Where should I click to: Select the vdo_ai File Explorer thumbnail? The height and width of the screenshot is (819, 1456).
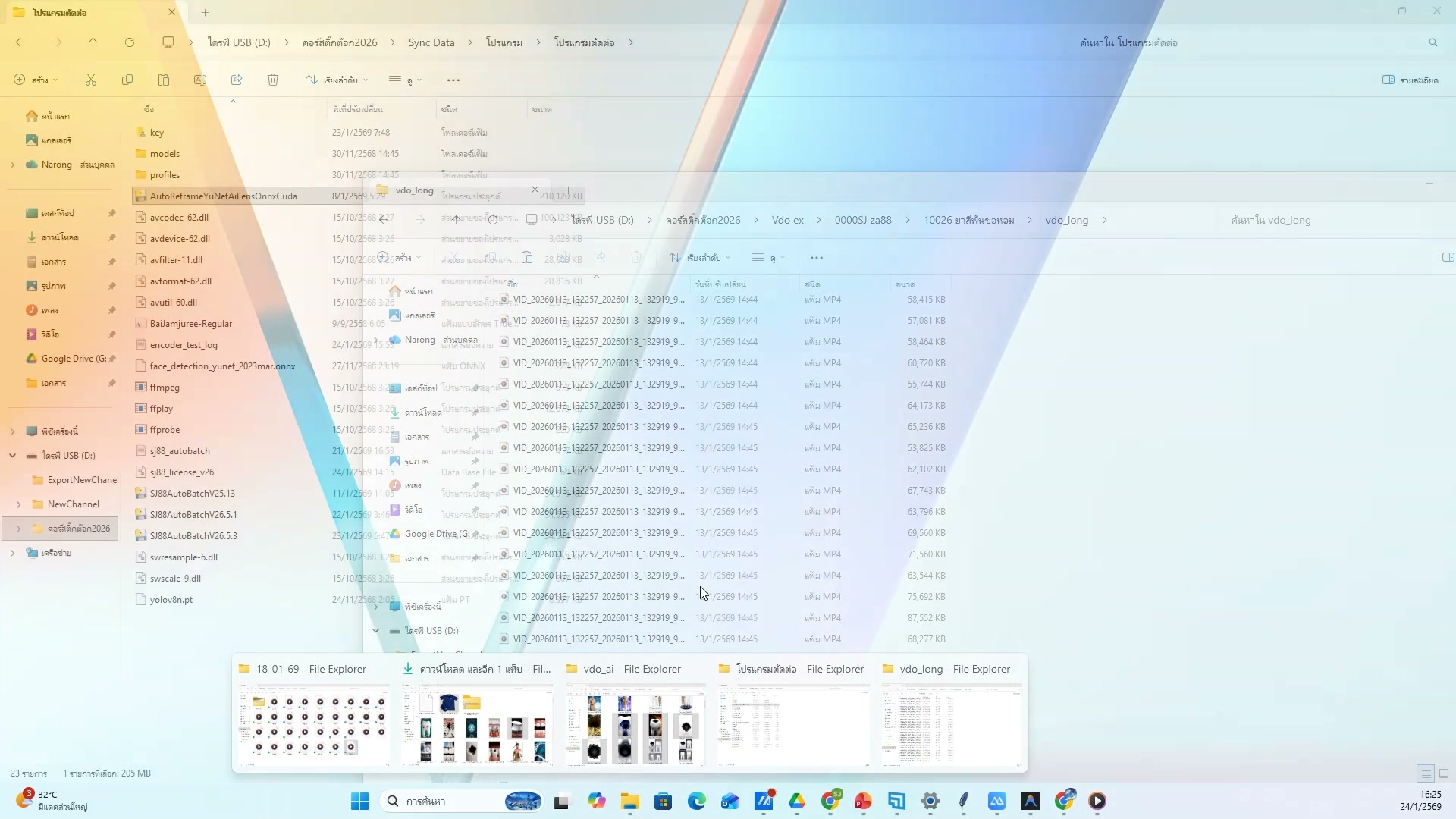[635, 724]
